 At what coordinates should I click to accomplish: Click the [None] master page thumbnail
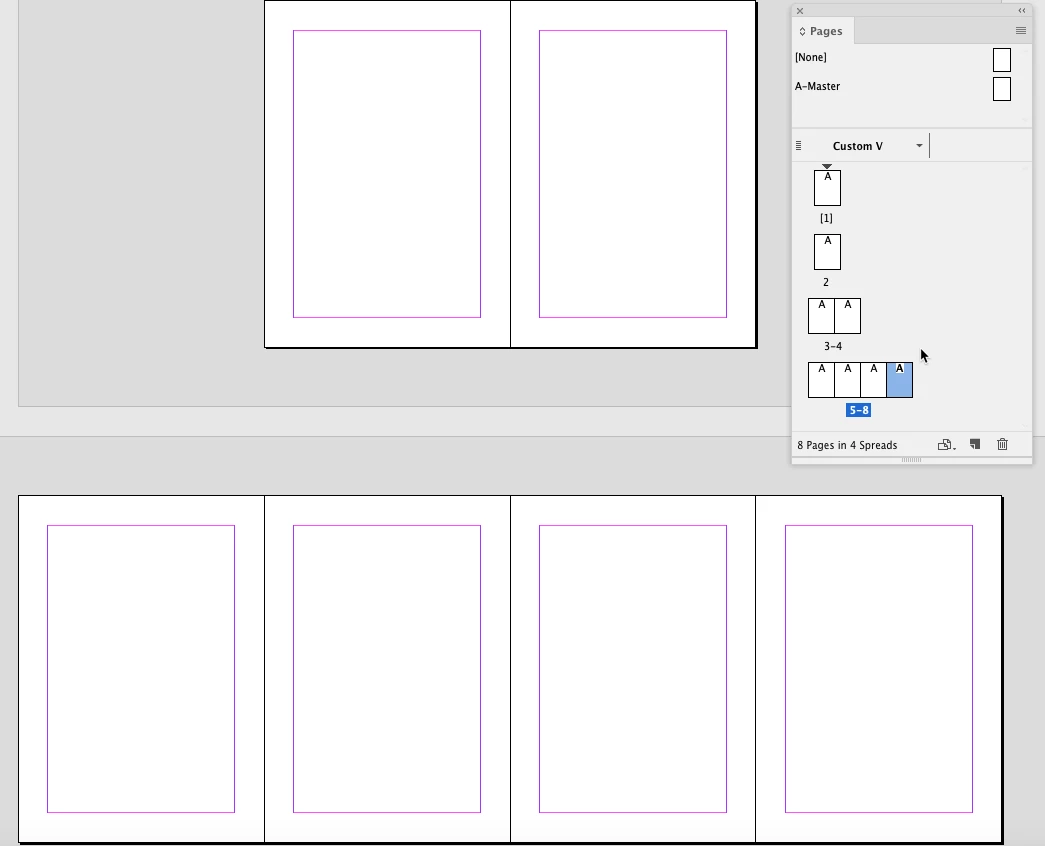pos(1002,59)
